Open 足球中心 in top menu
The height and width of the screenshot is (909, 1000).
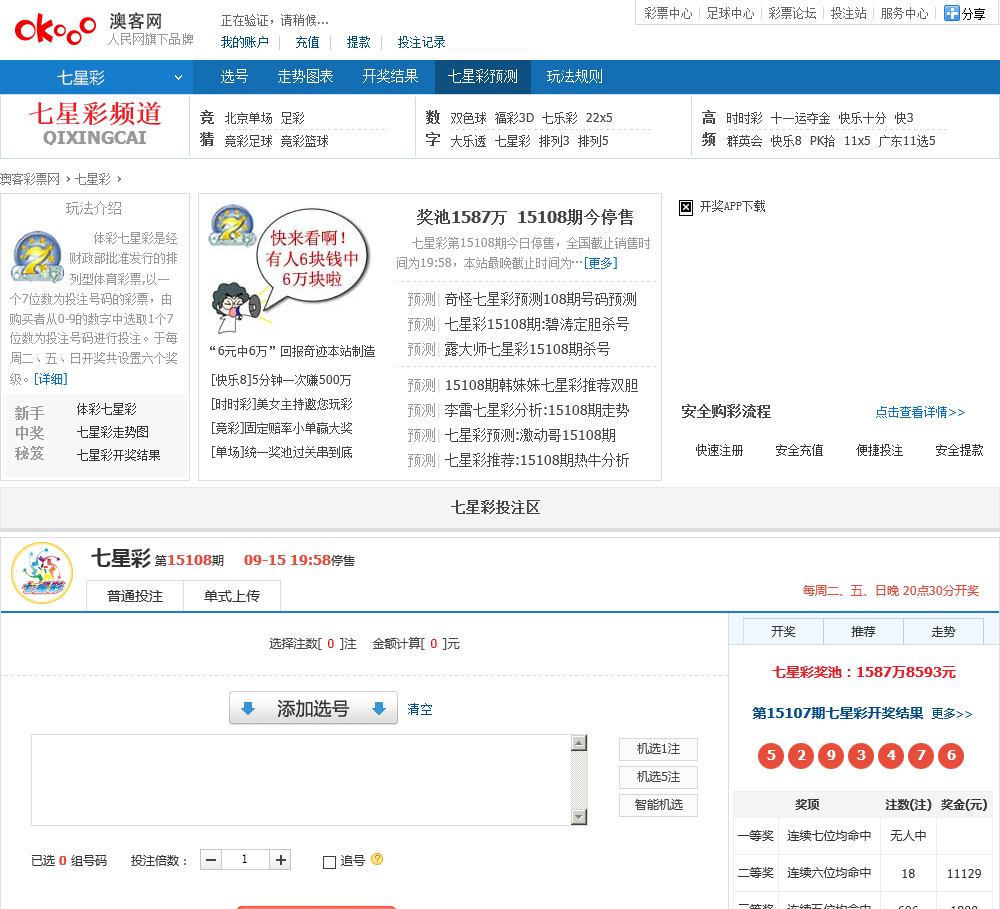coord(730,13)
